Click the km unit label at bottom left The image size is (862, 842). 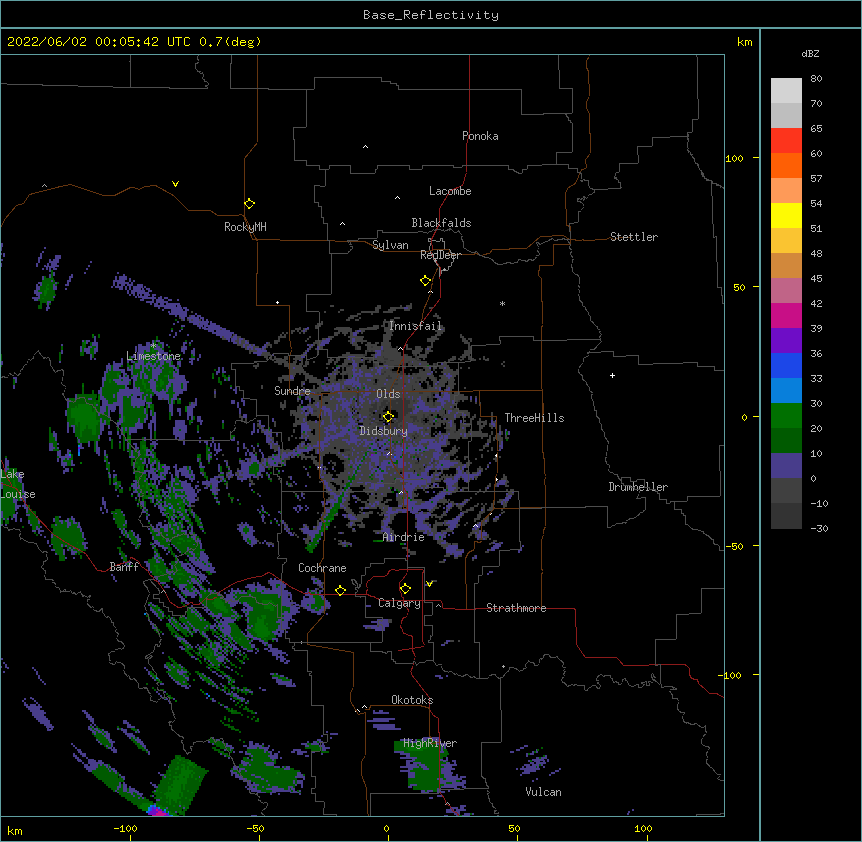(15, 830)
